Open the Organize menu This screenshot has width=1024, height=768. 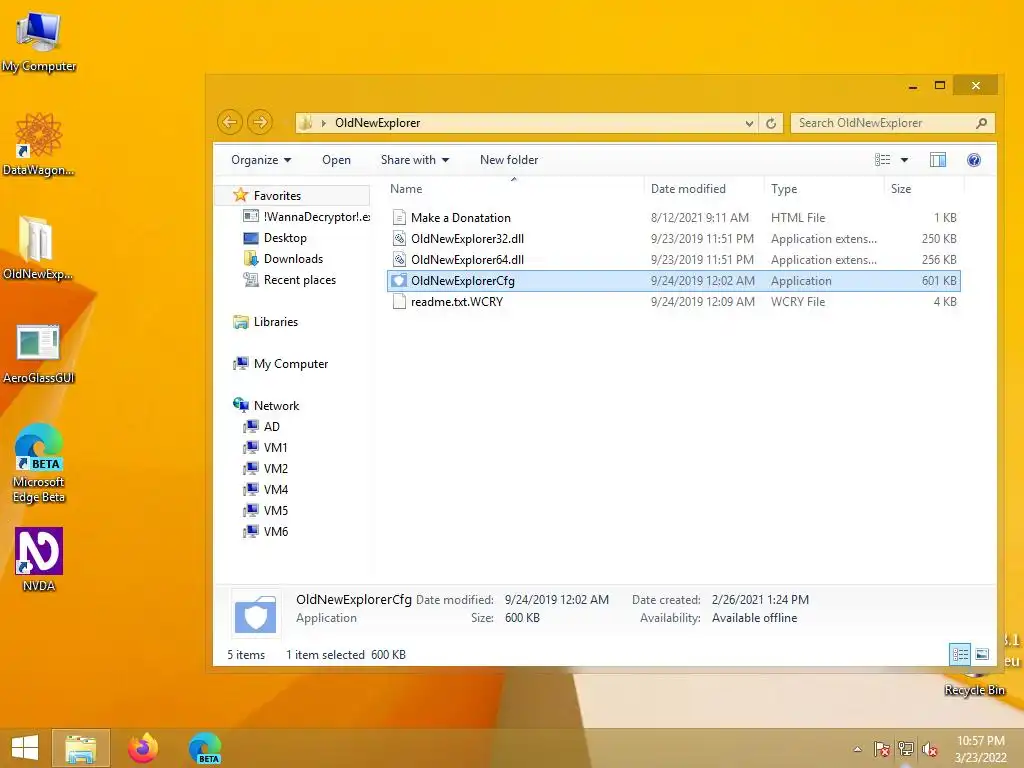click(261, 160)
